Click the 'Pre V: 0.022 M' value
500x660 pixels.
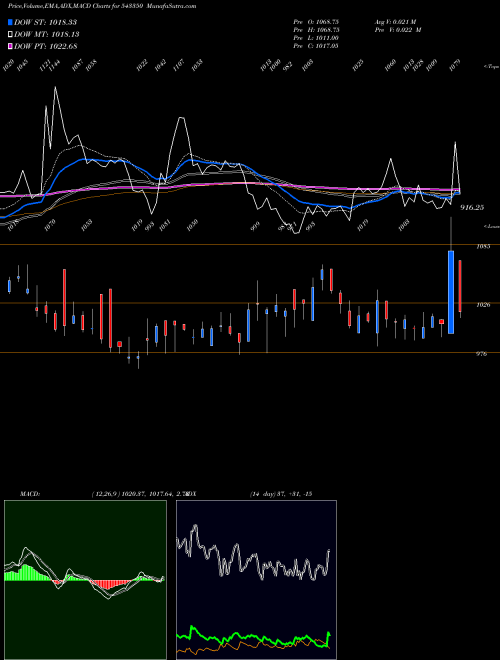coord(398,30)
